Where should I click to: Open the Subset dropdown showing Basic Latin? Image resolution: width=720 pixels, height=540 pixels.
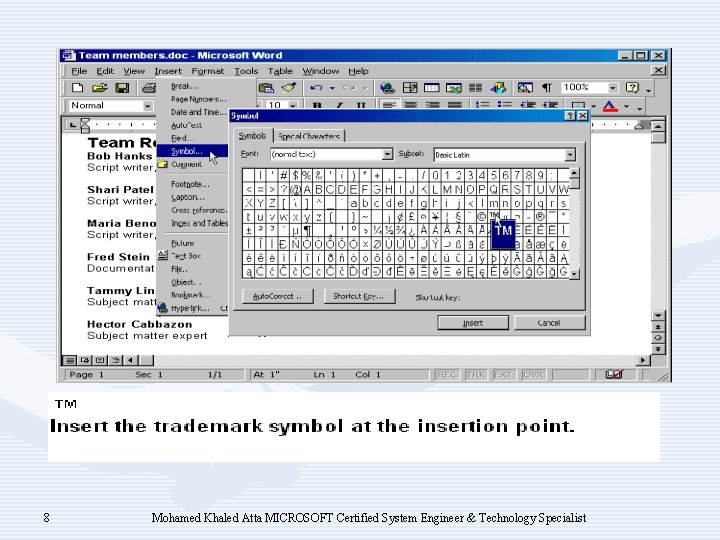[570, 155]
